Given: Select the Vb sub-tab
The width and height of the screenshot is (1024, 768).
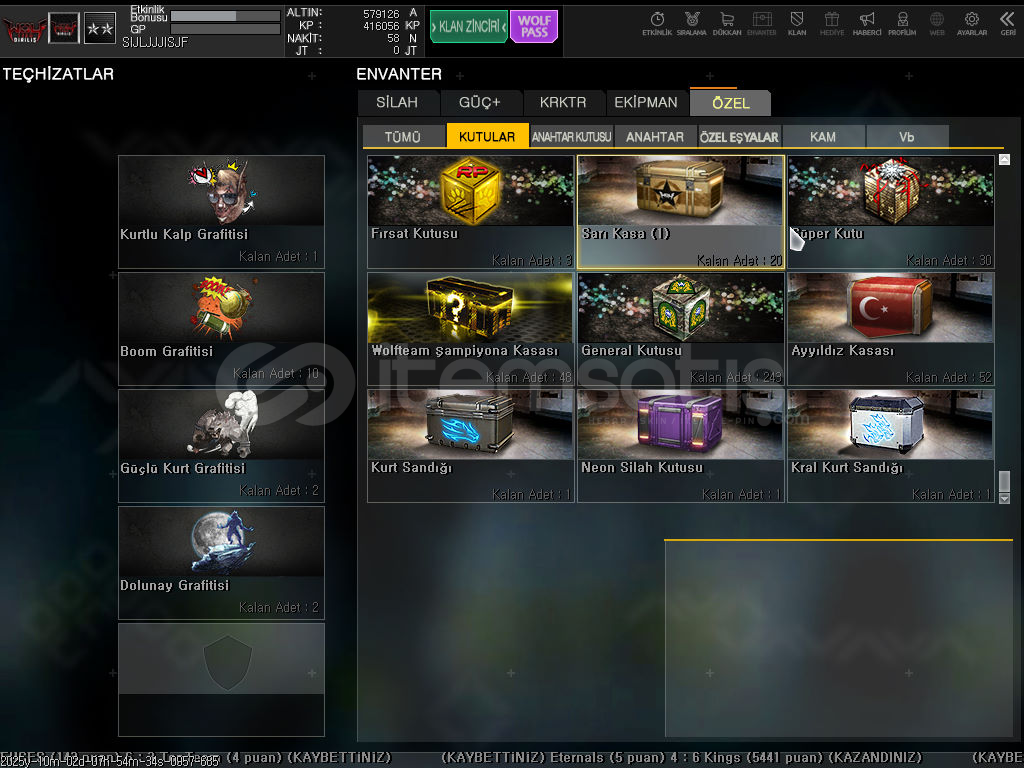Looking at the screenshot, I should (x=906, y=136).
